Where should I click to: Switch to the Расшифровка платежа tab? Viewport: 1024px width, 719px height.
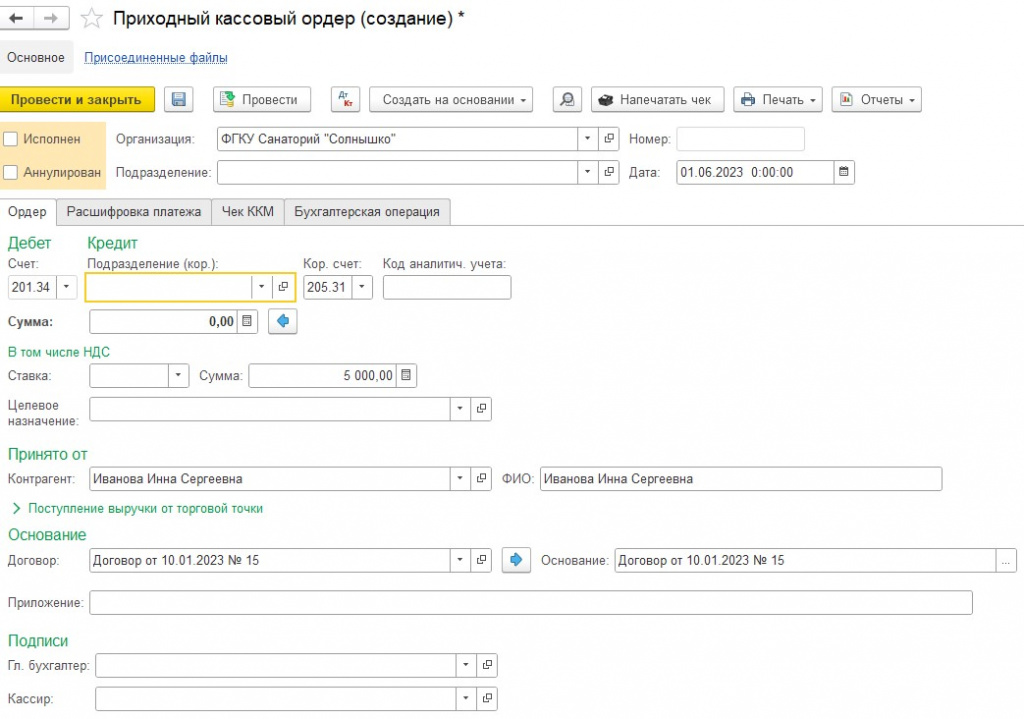134,212
